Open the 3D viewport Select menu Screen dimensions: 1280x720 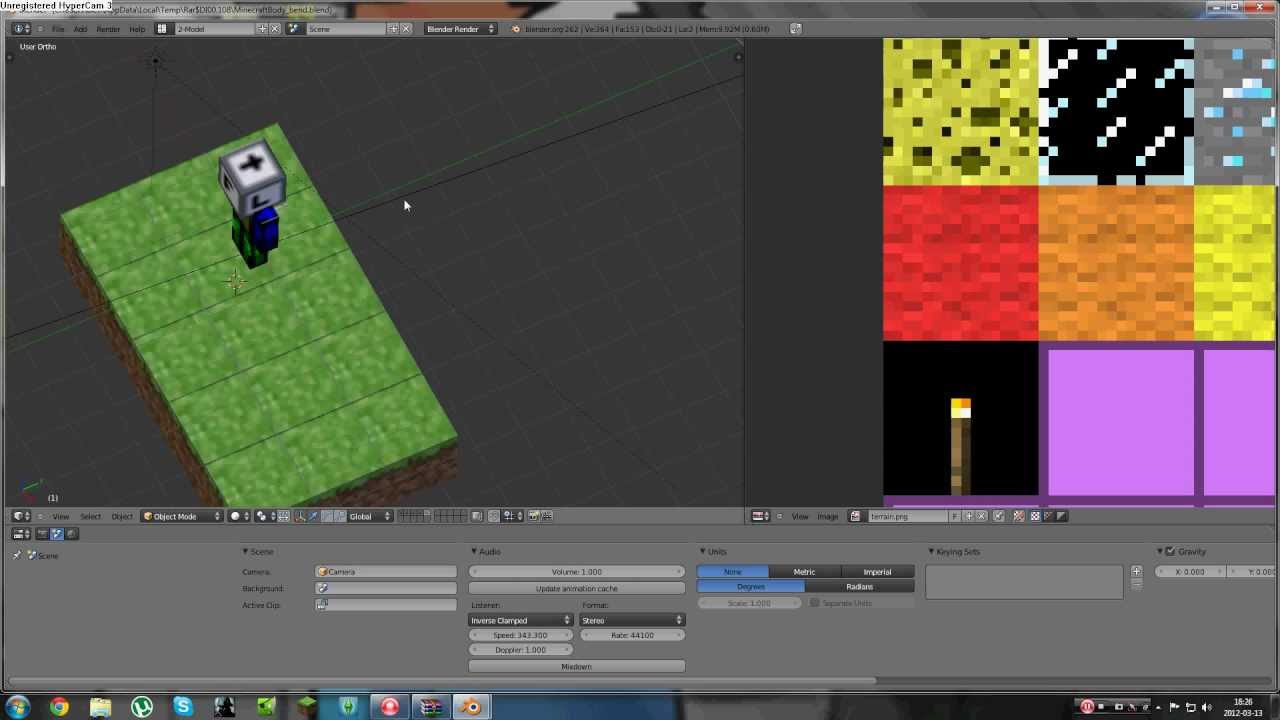(x=90, y=516)
